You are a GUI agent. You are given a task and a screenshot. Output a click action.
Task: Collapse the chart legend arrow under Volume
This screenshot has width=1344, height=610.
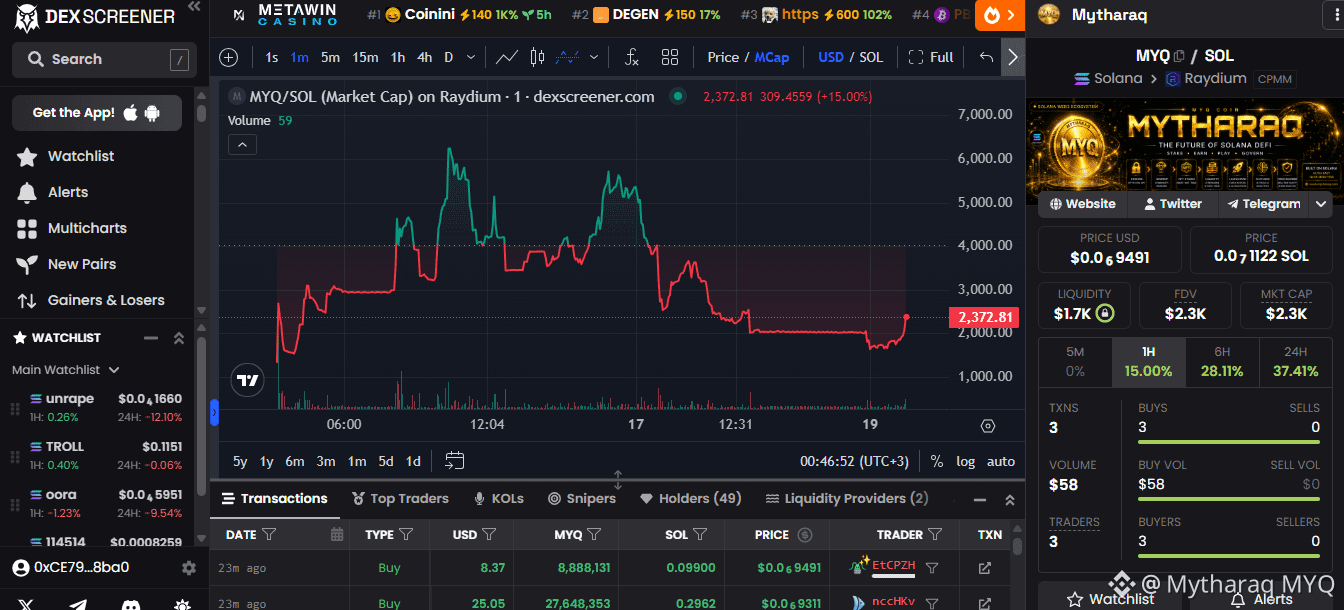tap(243, 145)
